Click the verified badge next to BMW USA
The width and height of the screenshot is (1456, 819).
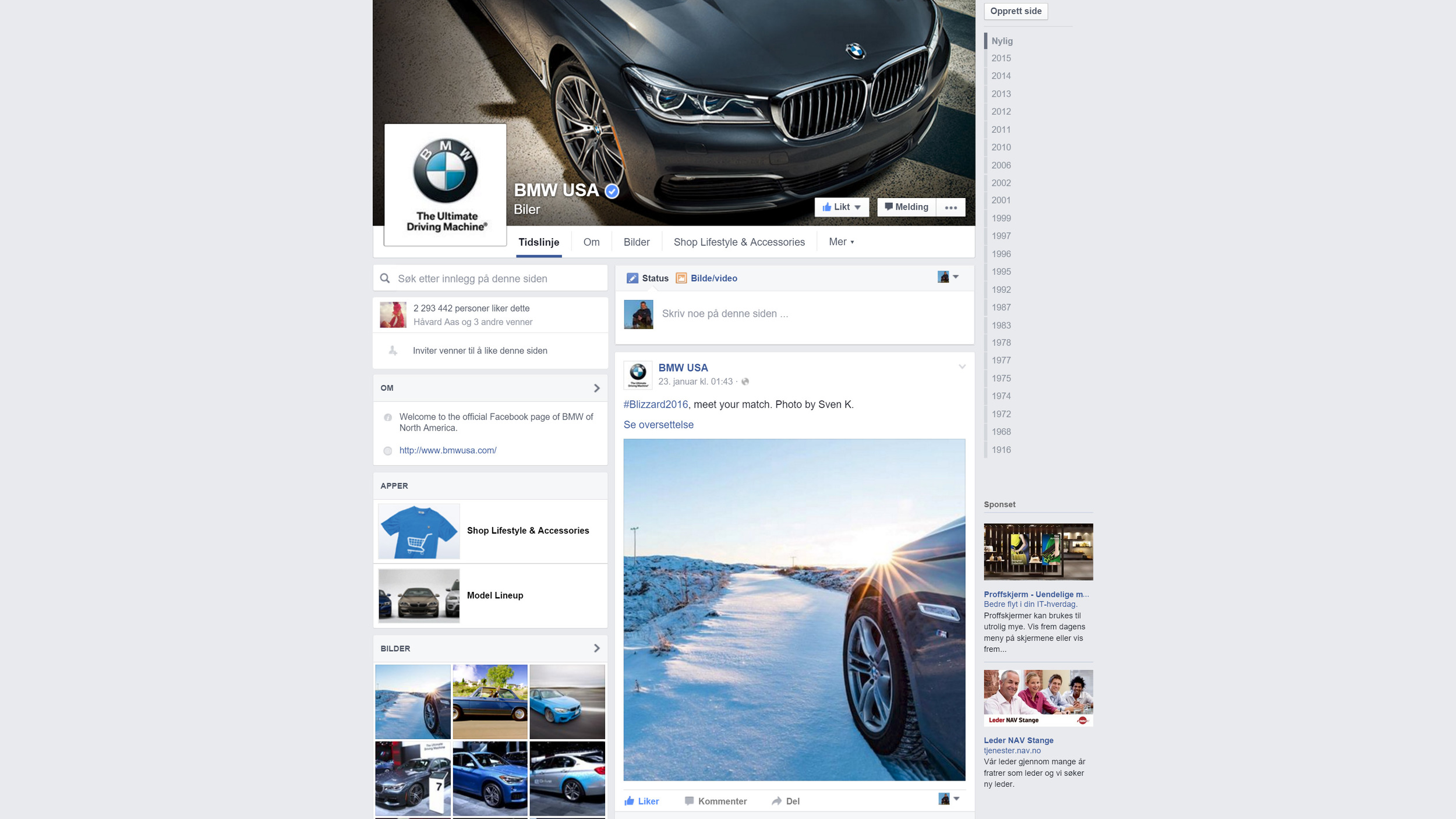(x=612, y=191)
